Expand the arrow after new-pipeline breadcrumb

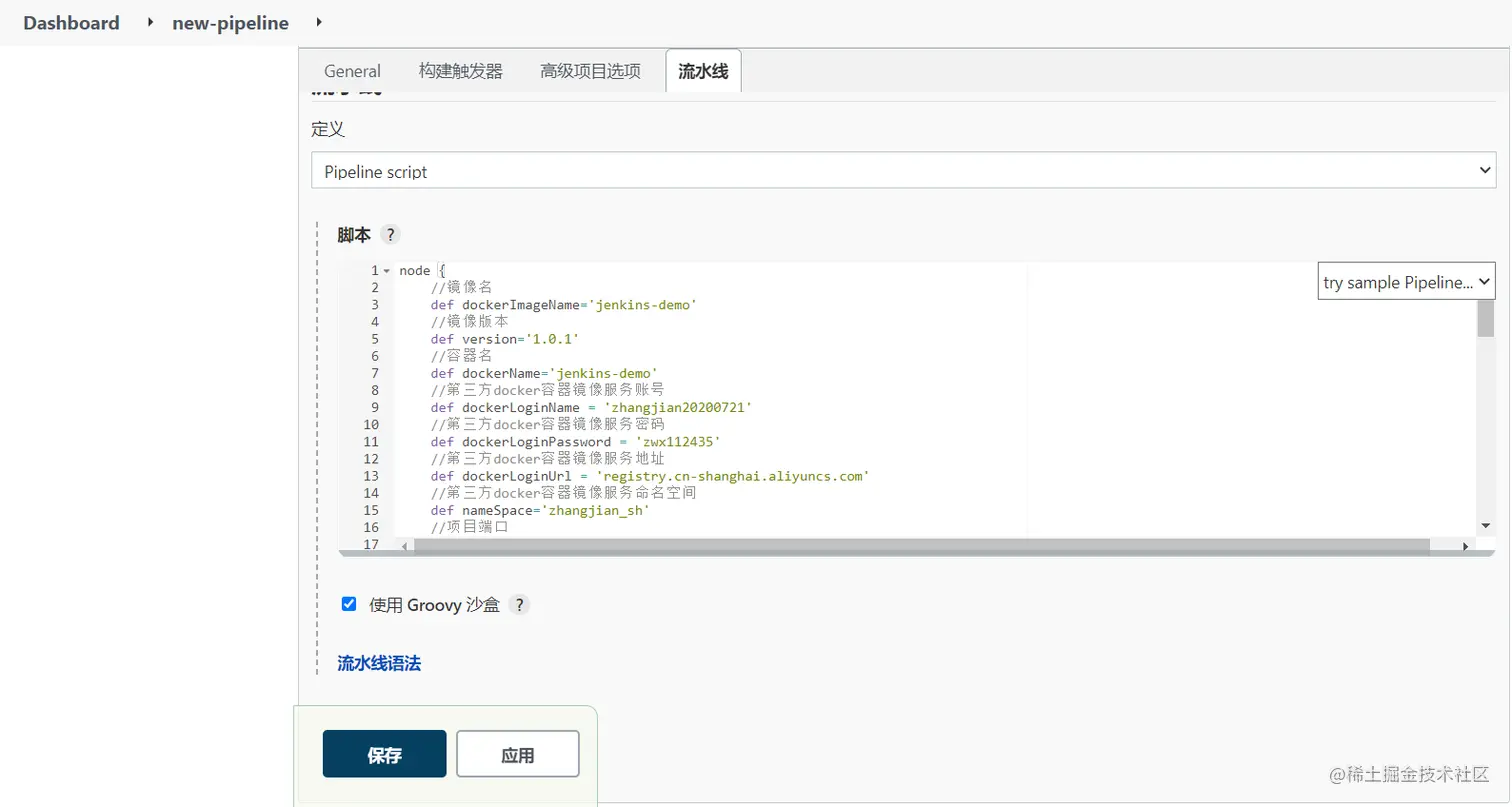tap(318, 22)
